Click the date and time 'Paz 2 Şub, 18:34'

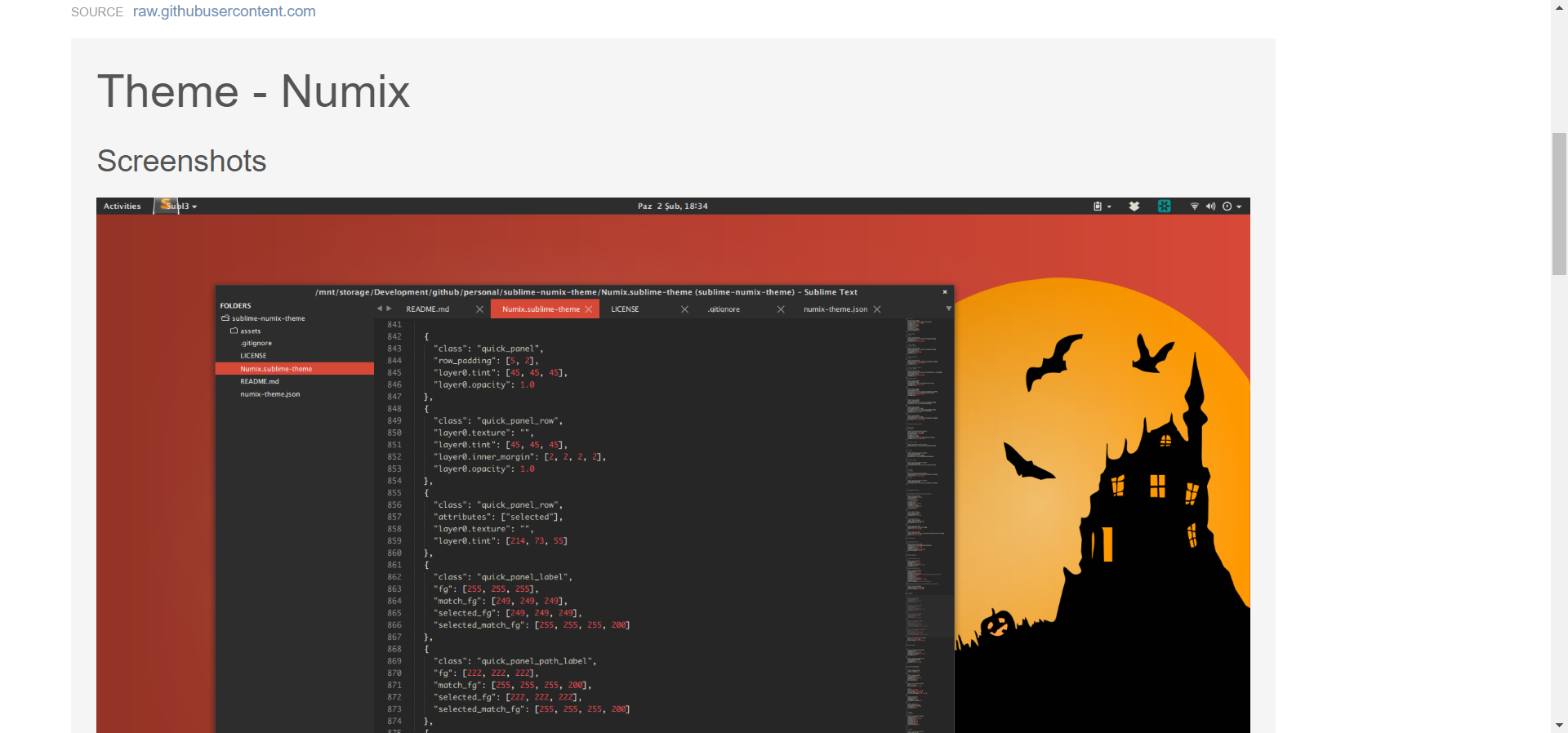click(673, 207)
